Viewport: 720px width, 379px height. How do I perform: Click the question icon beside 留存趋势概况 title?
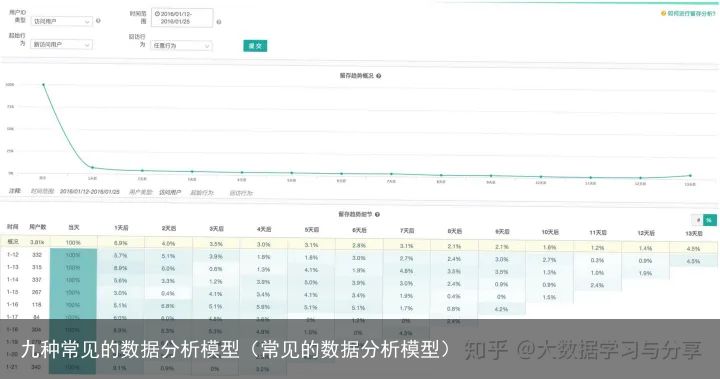click(379, 76)
